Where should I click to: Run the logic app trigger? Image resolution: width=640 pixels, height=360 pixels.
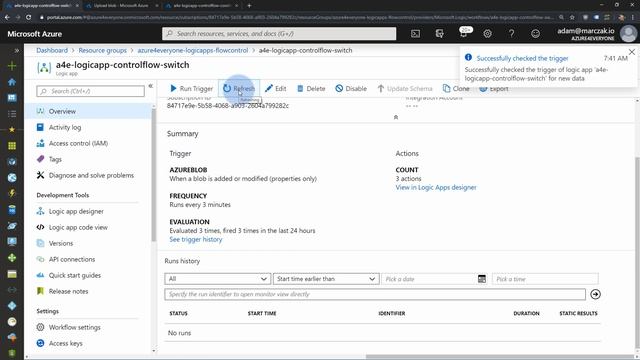[x=191, y=89]
